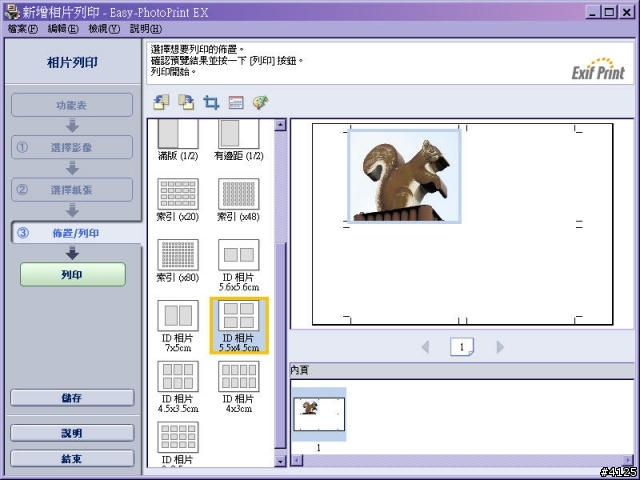Click the 儲存 button

72,398
